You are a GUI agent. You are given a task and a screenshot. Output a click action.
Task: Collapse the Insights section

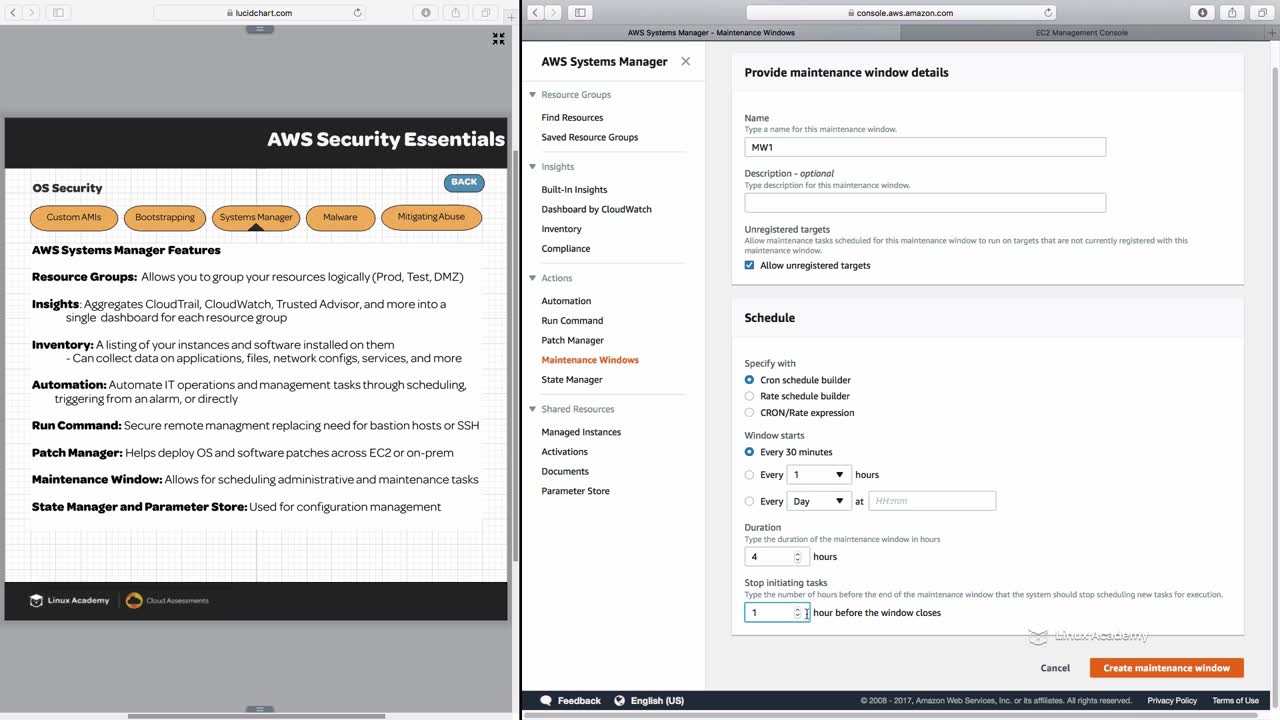[533, 167]
